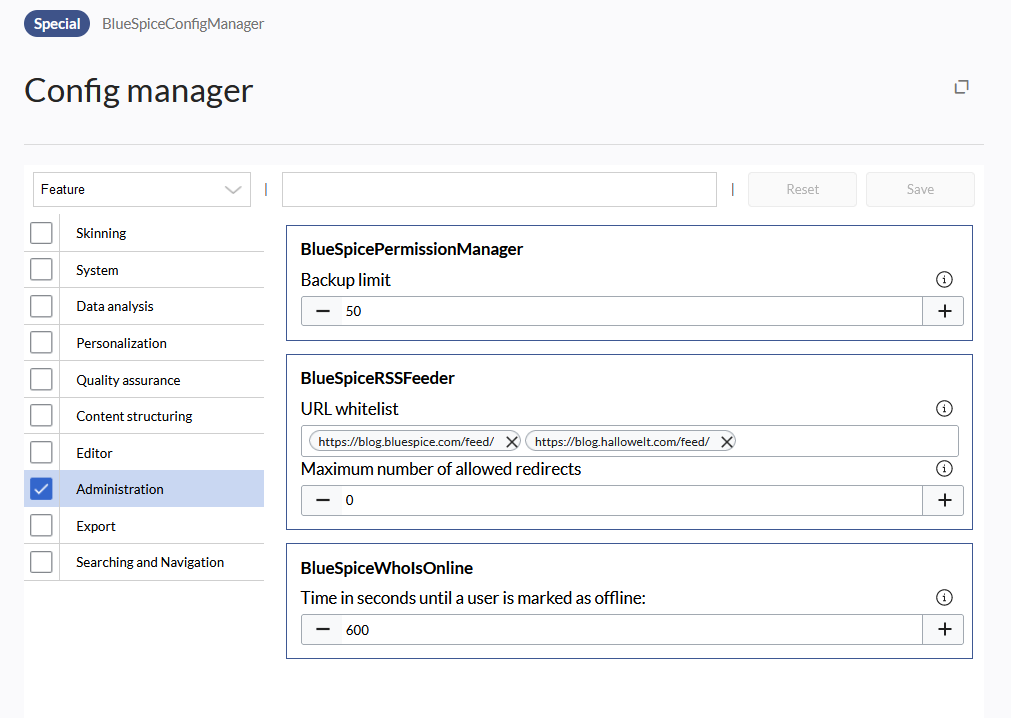Select Searching and Navigation category

tap(150, 562)
